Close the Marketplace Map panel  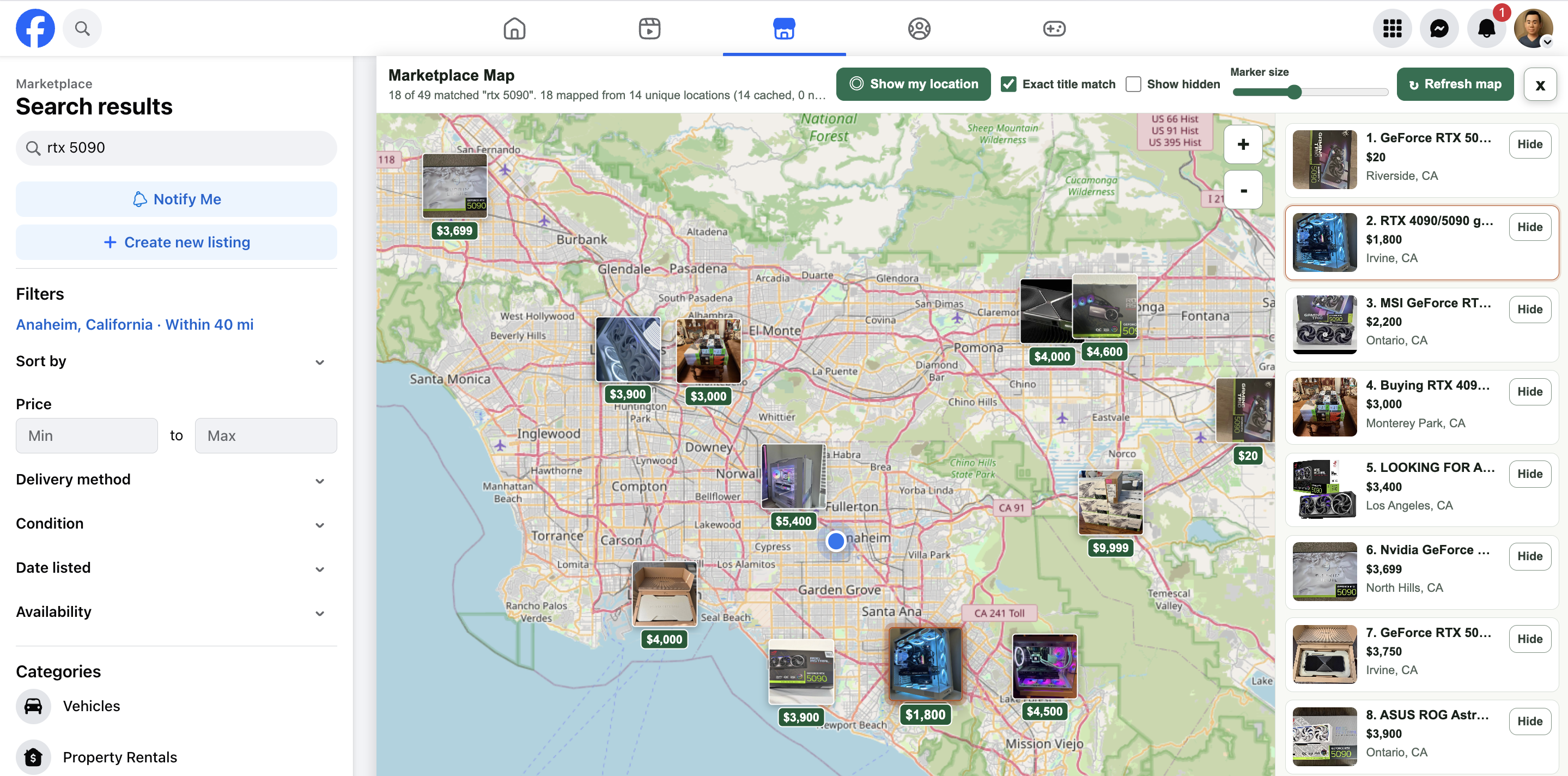click(x=1540, y=84)
